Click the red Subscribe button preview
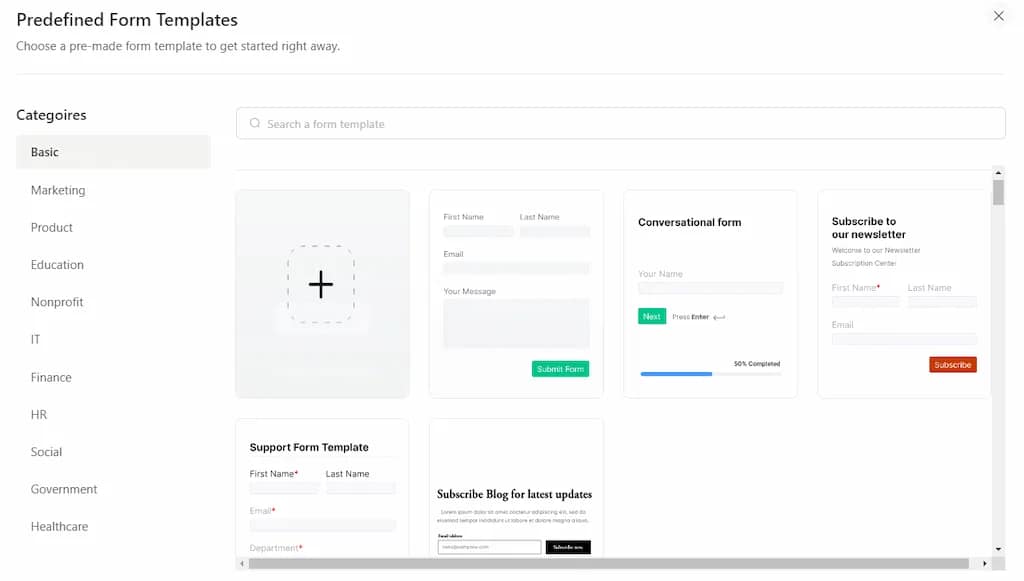 (953, 364)
